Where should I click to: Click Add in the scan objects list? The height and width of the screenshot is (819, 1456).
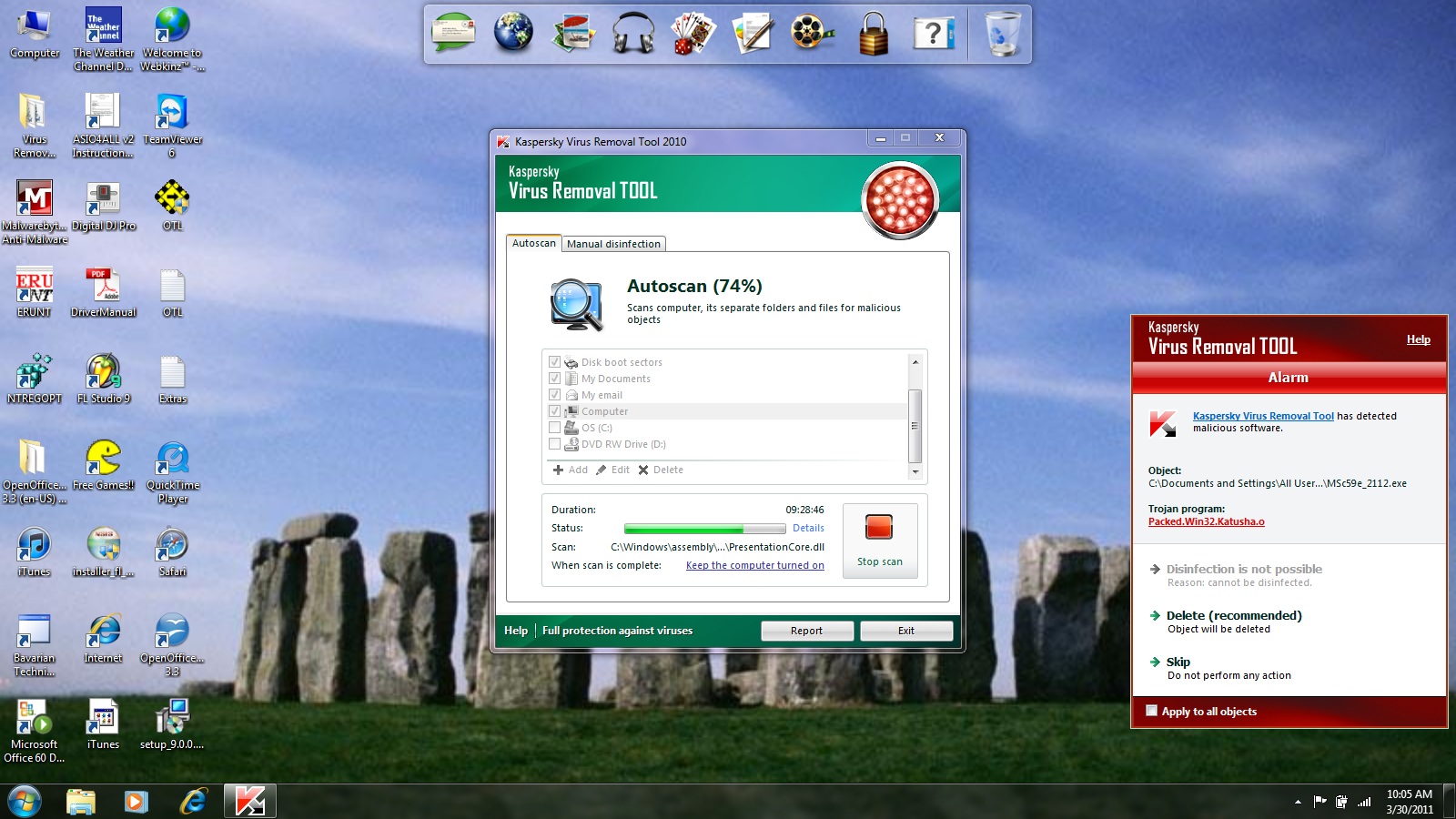571,470
